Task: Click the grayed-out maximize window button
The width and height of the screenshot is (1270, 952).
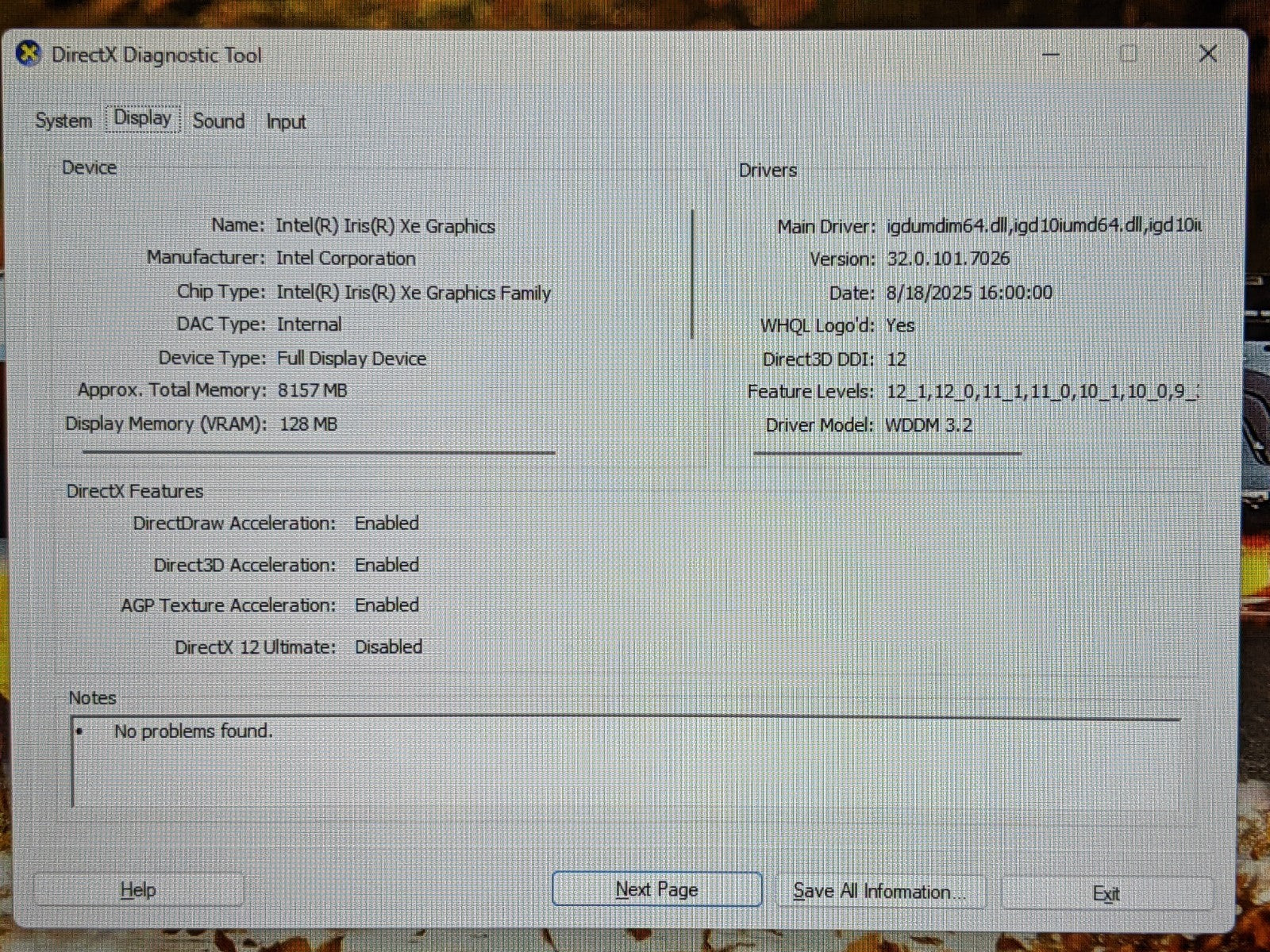Action: pyautogui.click(x=1128, y=54)
